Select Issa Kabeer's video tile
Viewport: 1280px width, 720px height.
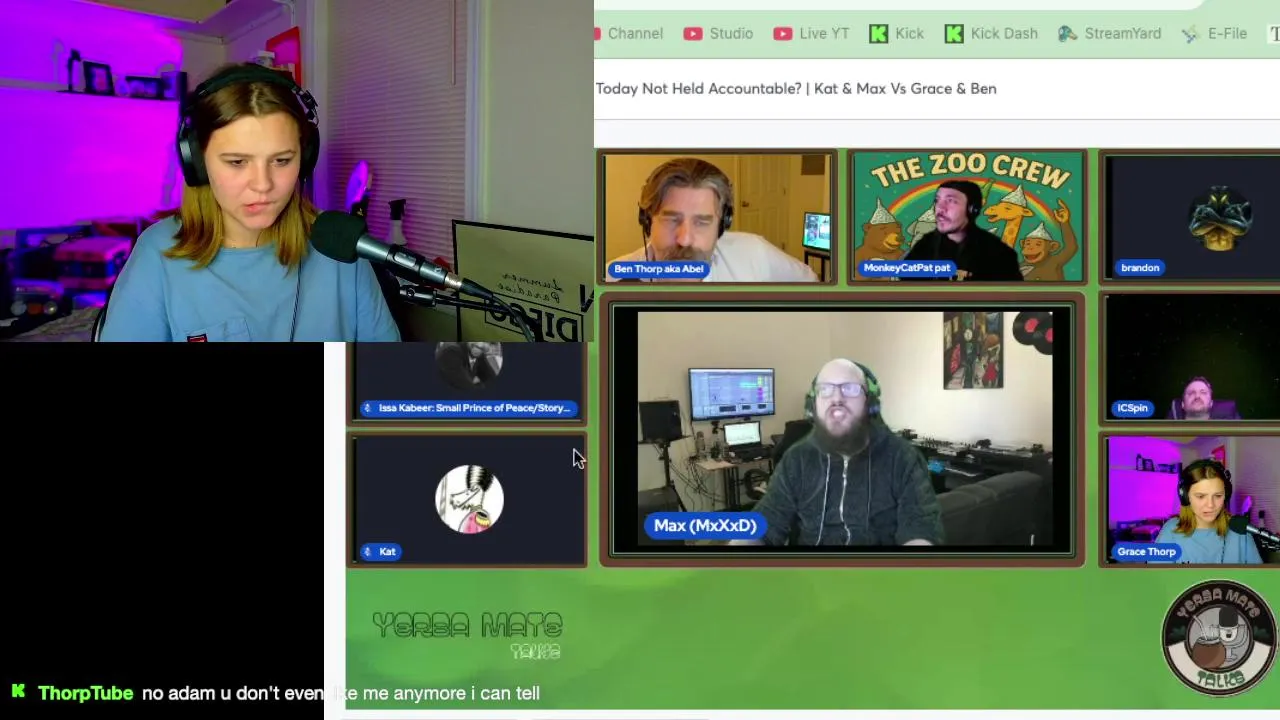468,383
